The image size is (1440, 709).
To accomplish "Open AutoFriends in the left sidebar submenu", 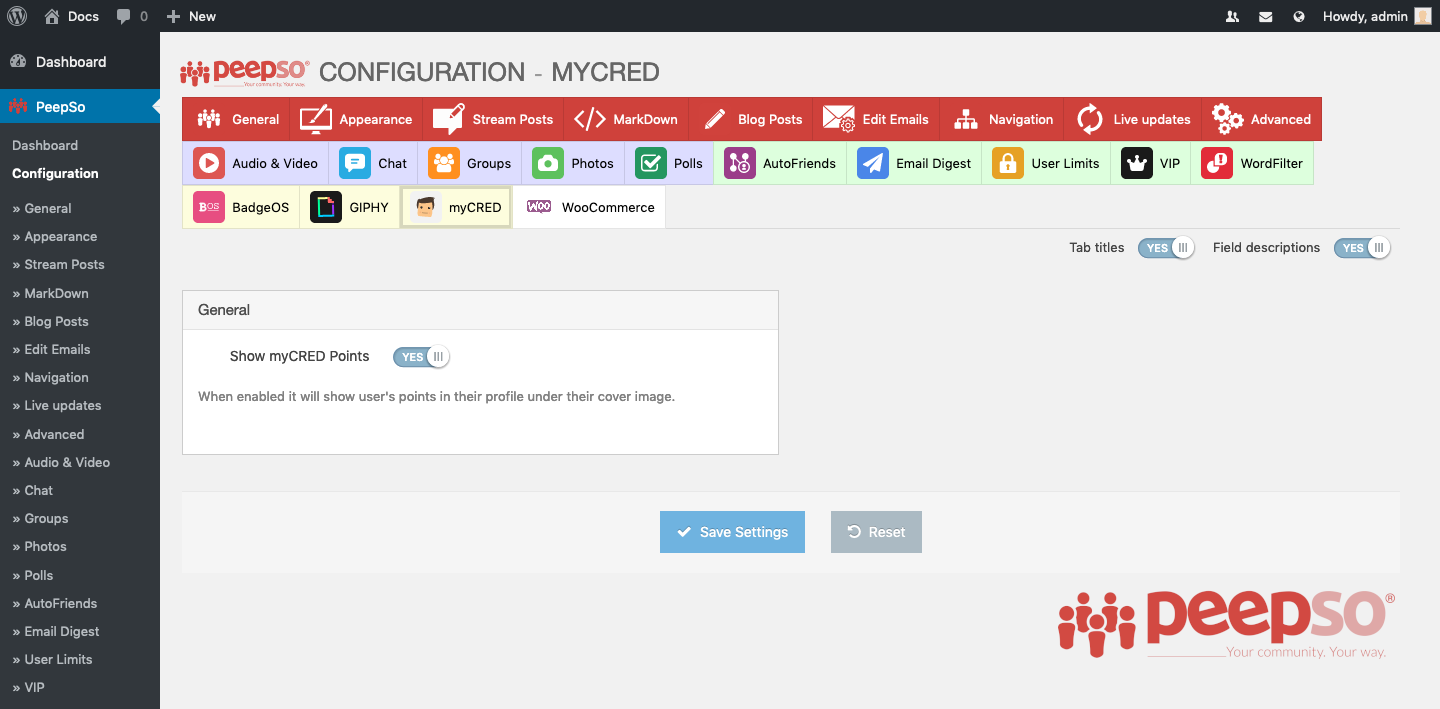I will pos(55,603).
